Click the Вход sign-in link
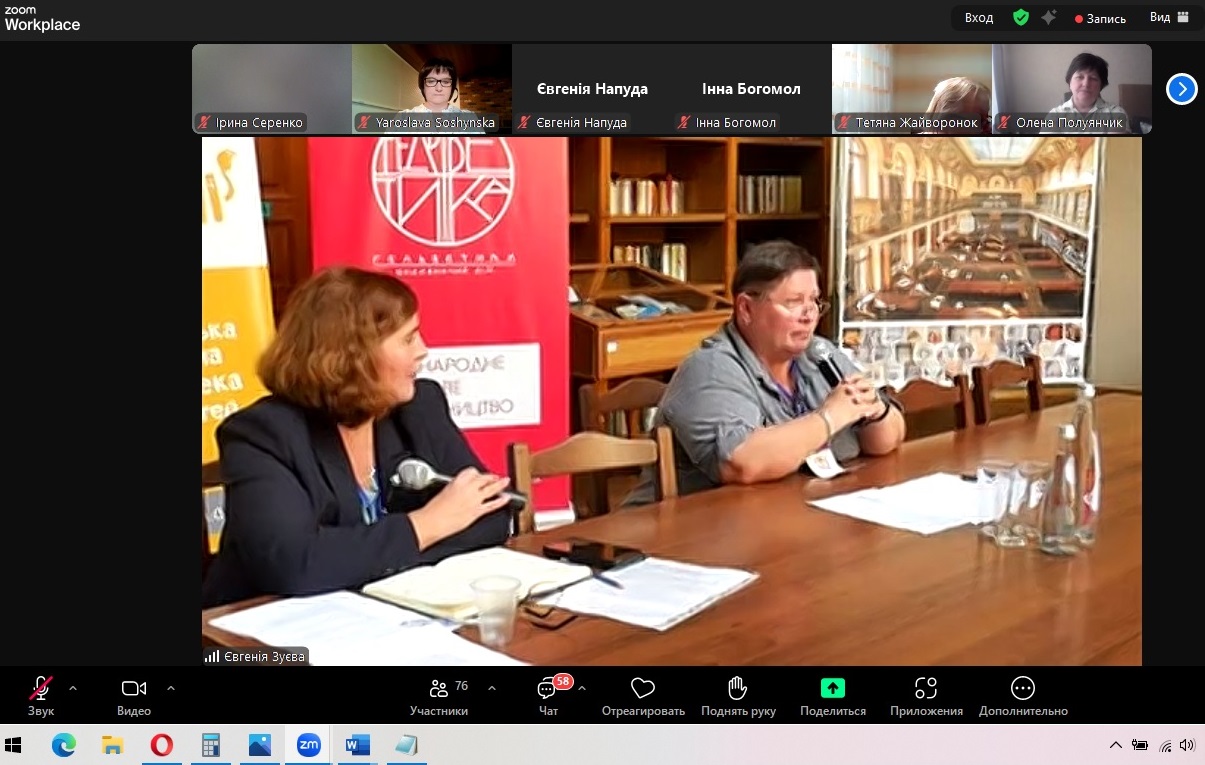Viewport: 1205px width, 765px height. pos(979,17)
